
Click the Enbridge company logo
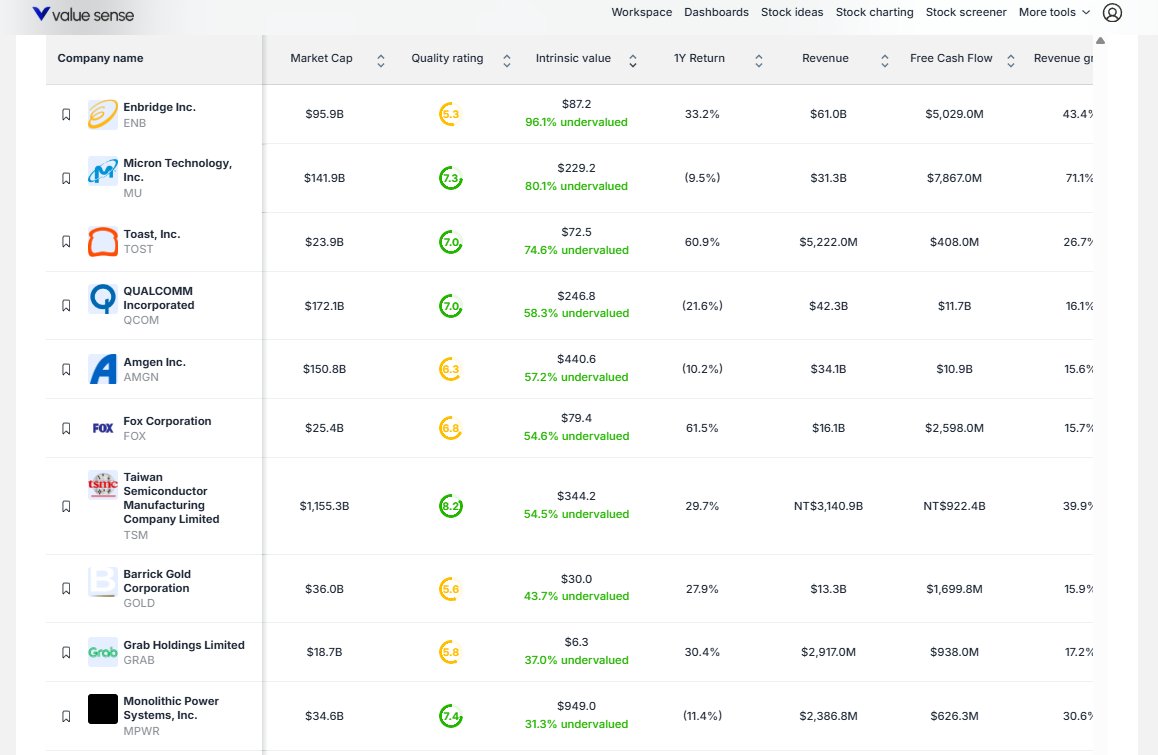pos(103,115)
